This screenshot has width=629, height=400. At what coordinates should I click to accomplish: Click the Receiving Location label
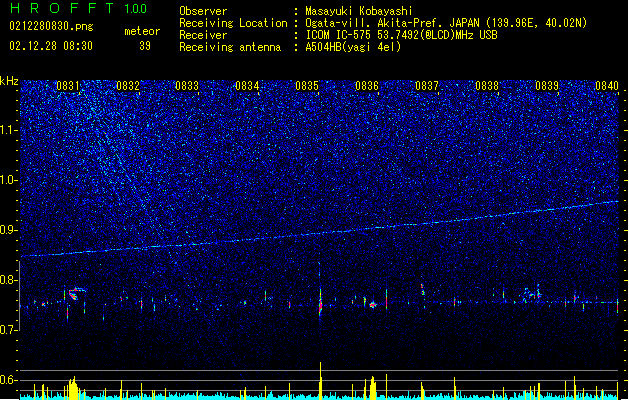tap(233, 23)
